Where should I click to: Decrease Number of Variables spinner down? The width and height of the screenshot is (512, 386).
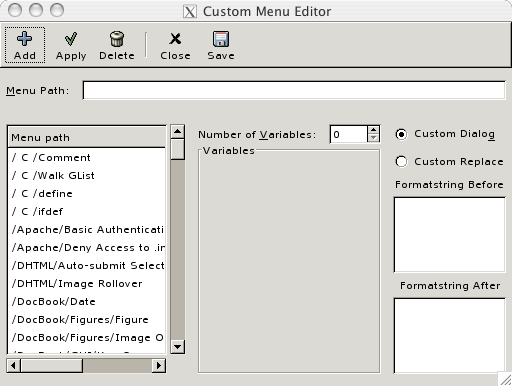(x=374, y=138)
